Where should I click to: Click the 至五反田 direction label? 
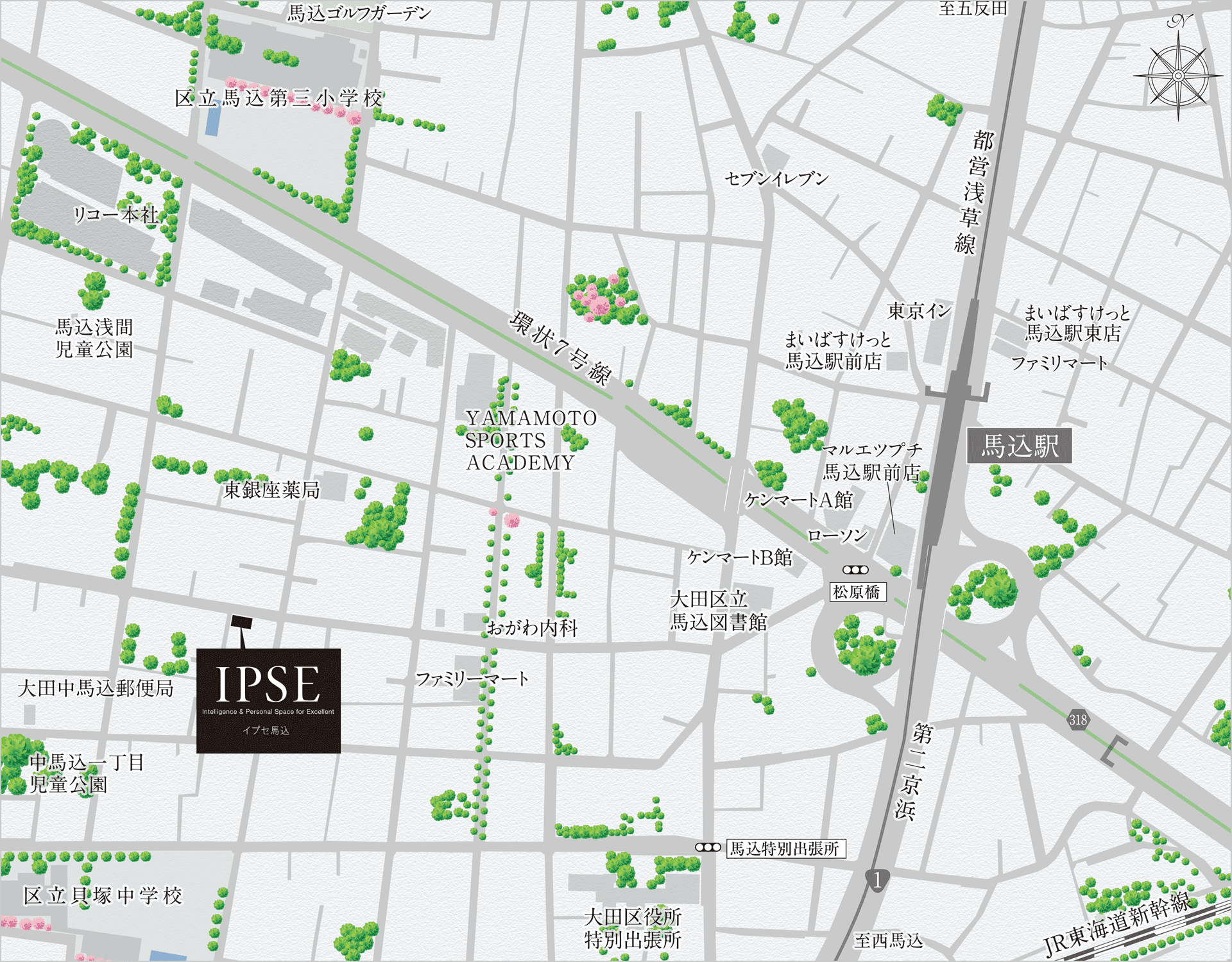click(x=973, y=8)
